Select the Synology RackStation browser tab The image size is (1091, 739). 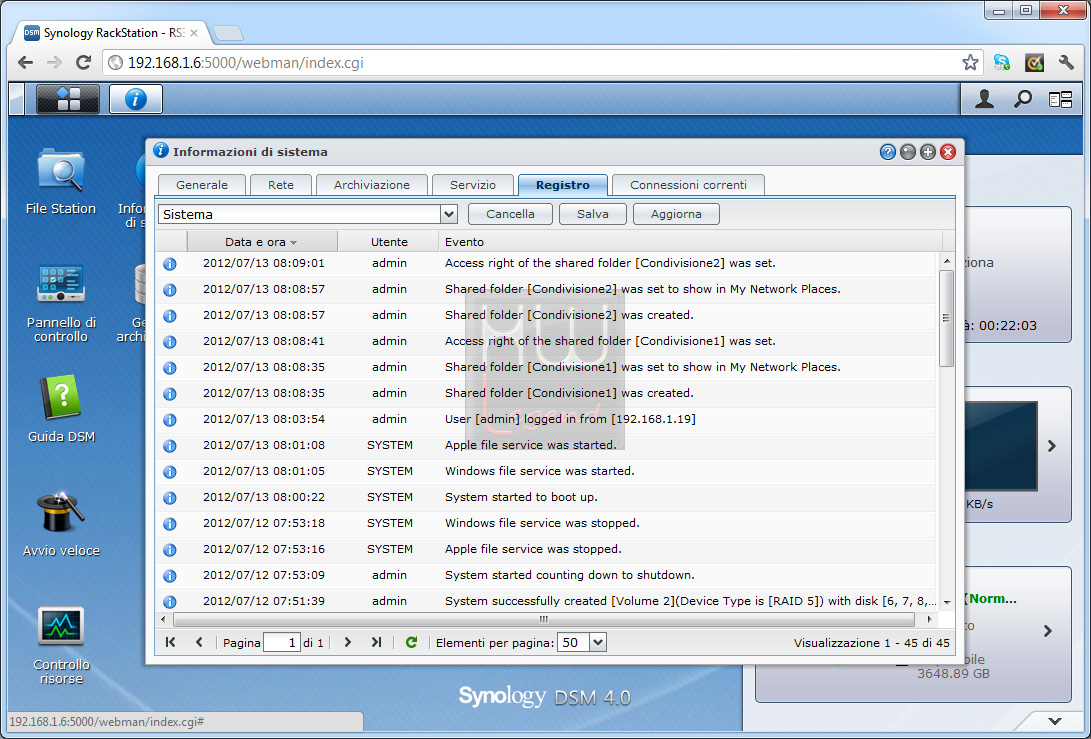point(109,33)
